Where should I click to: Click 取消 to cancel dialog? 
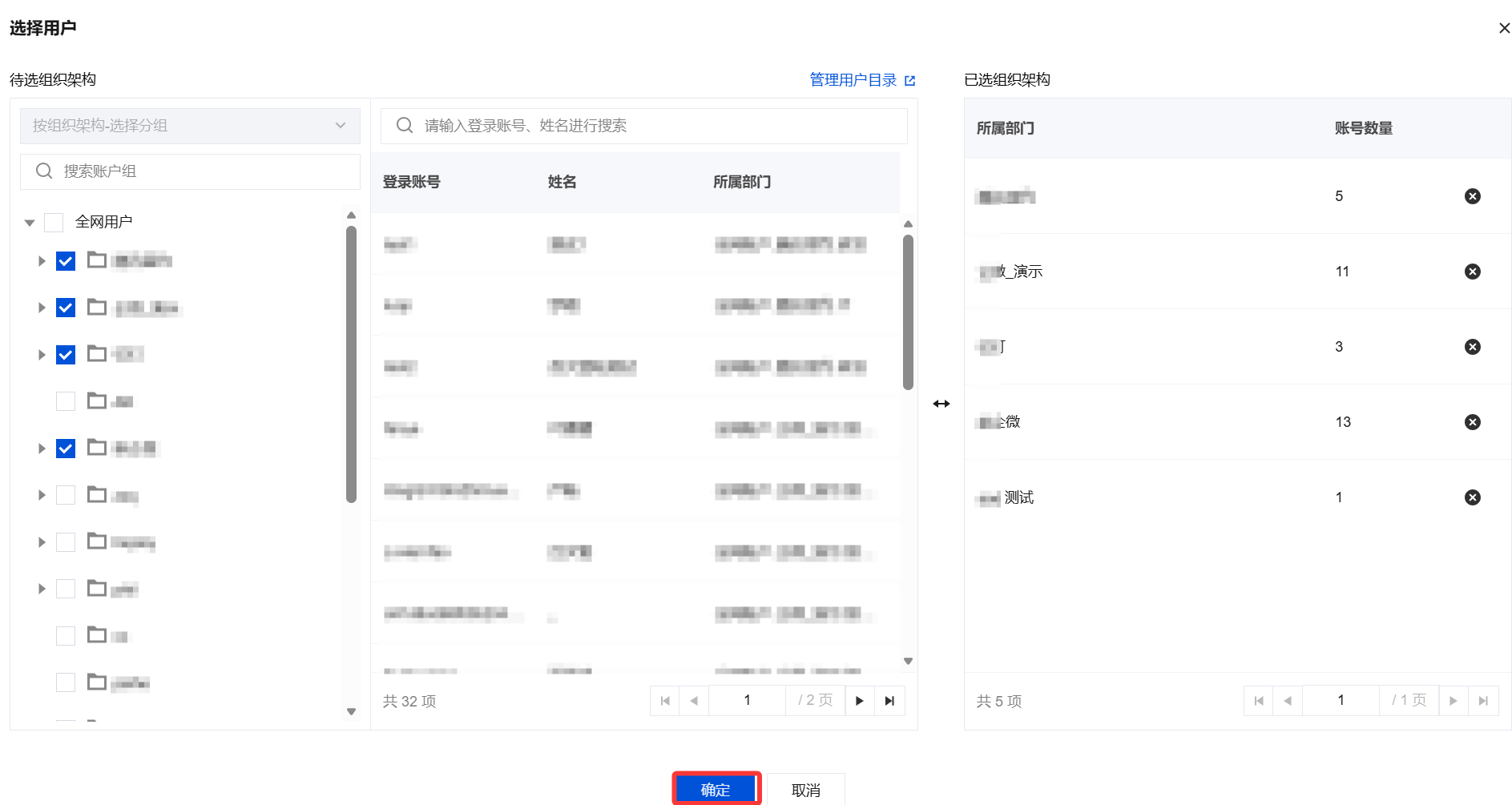click(x=805, y=790)
